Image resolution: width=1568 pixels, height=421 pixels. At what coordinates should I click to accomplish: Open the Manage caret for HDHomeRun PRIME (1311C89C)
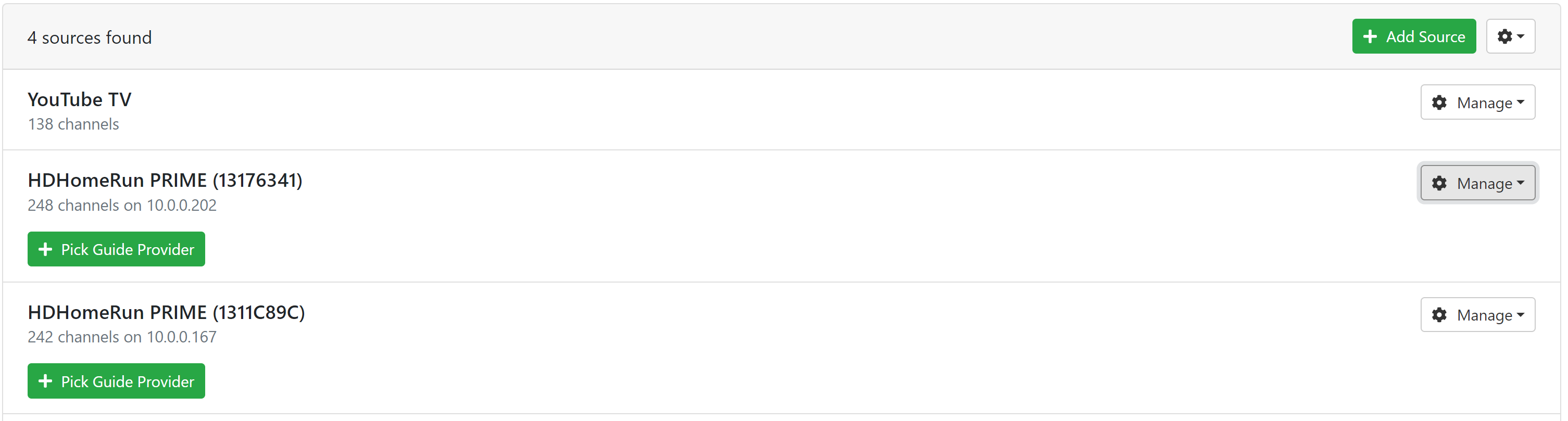1521,315
